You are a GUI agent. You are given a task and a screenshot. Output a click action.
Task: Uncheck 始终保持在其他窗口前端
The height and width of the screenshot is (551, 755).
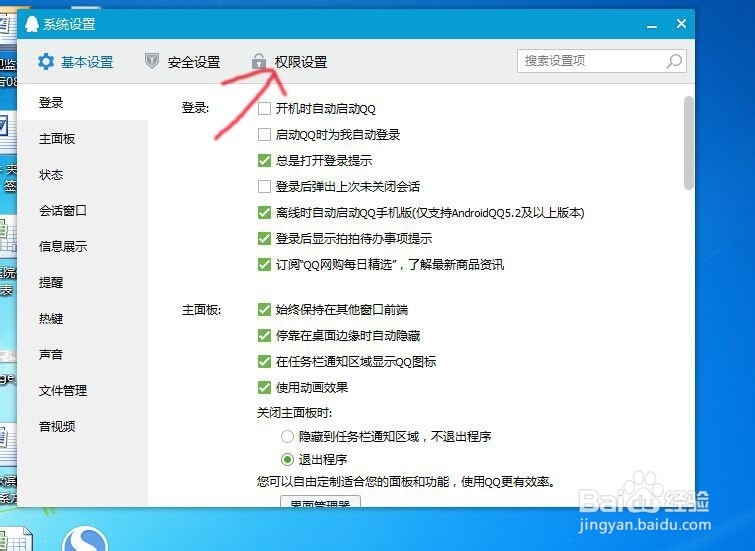[264, 309]
